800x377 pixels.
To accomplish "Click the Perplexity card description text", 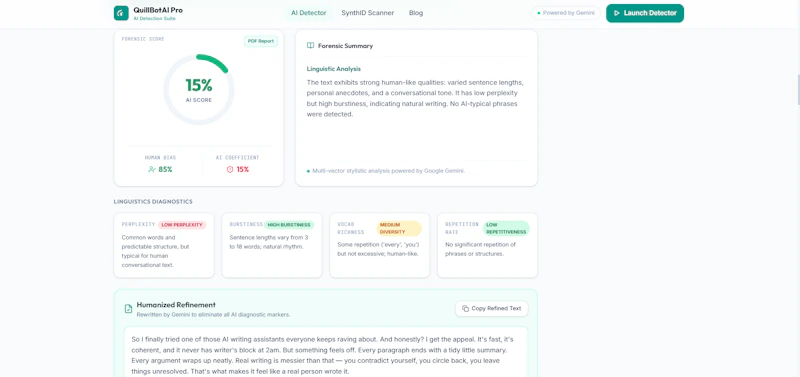I will [156, 252].
